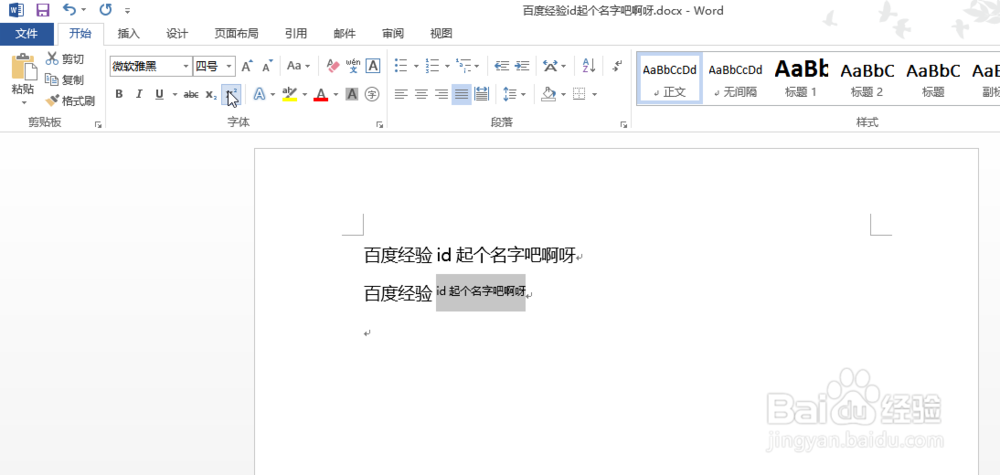This screenshot has width=1000, height=475.
Task: Open the Change Case (Aa) dropdown
Action: [x=298, y=66]
